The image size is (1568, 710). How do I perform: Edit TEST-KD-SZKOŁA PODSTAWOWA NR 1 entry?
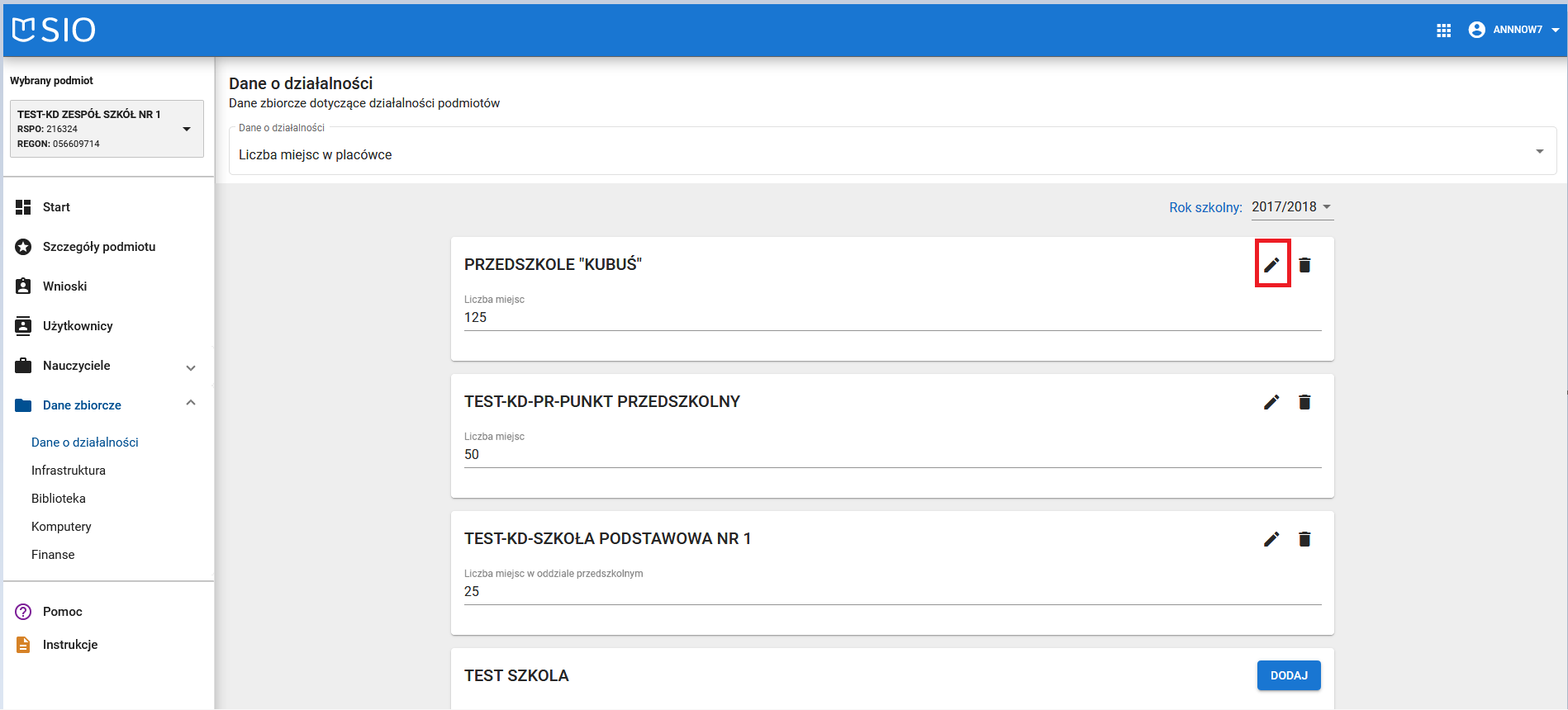coord(1271,539)
